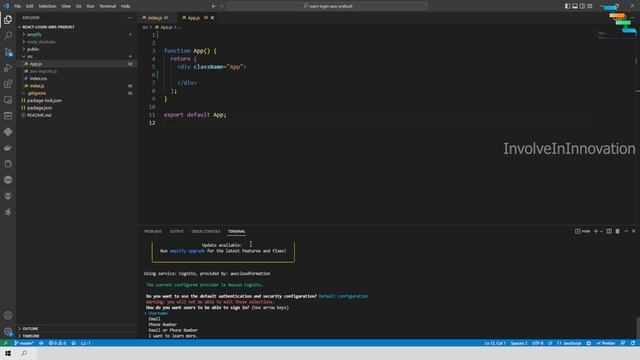Image resolution: width=640 pixels, height=360 pixels.
Task: Open the Extensions view
Action: 8,84
